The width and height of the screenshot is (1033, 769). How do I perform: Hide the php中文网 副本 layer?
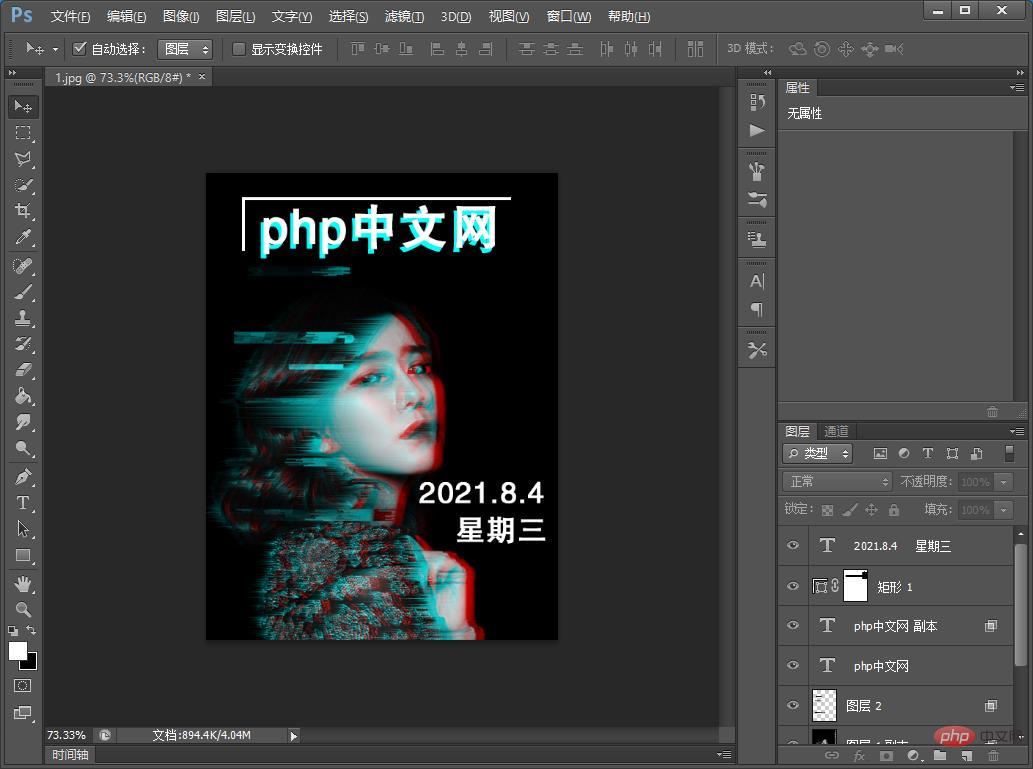click(x=793, y=625)
